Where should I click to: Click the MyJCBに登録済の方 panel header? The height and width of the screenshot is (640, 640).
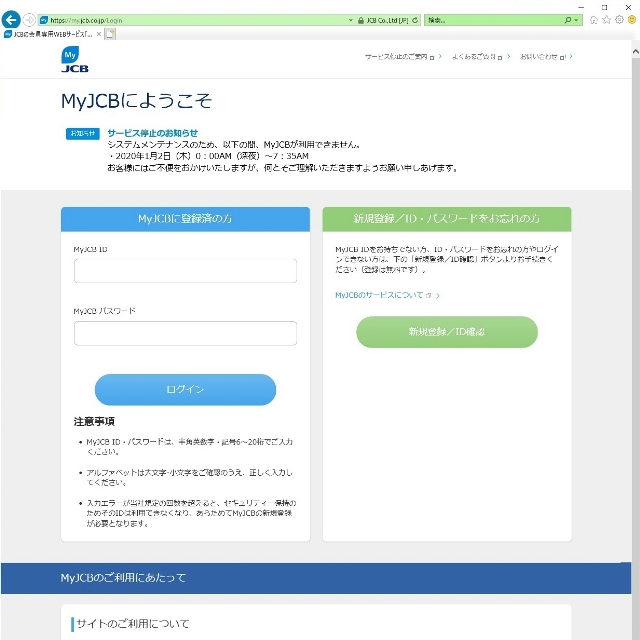coord(185,219)
